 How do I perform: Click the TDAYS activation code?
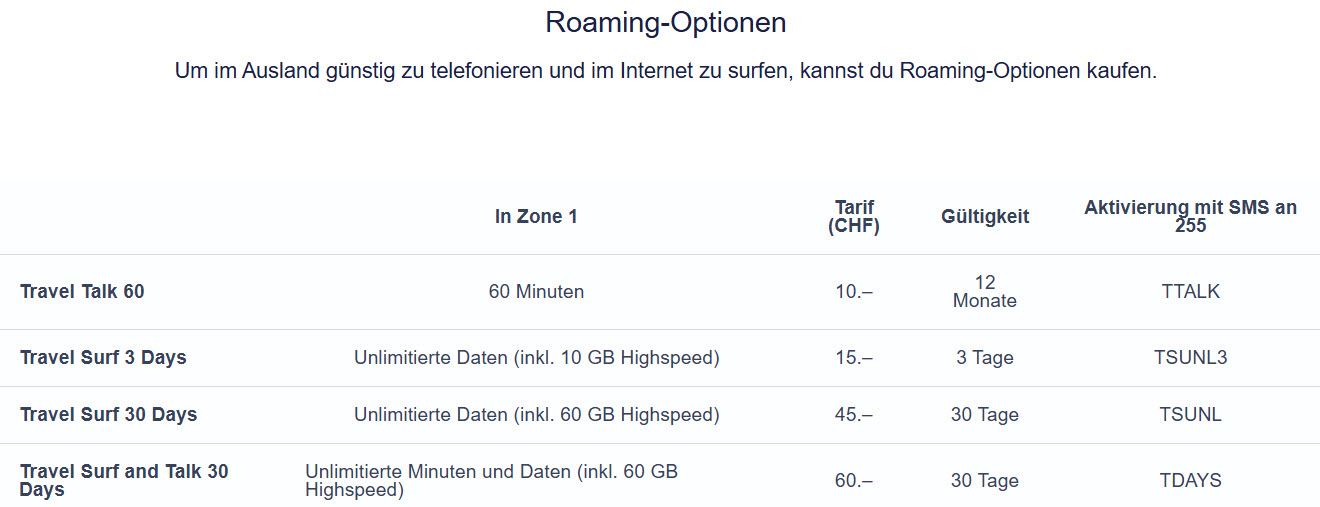click(1190, 480)
